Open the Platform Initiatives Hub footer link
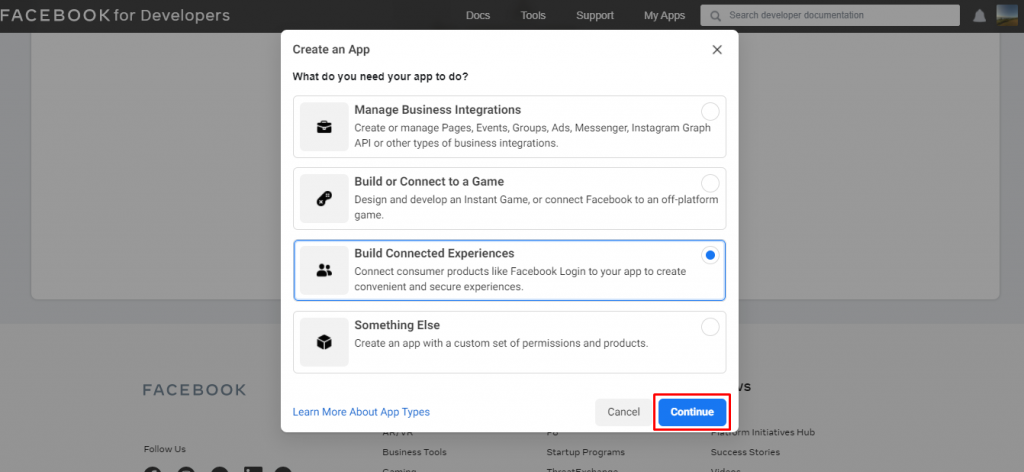The width and height of the screenshot is (1024, 472). coord(763,433)
